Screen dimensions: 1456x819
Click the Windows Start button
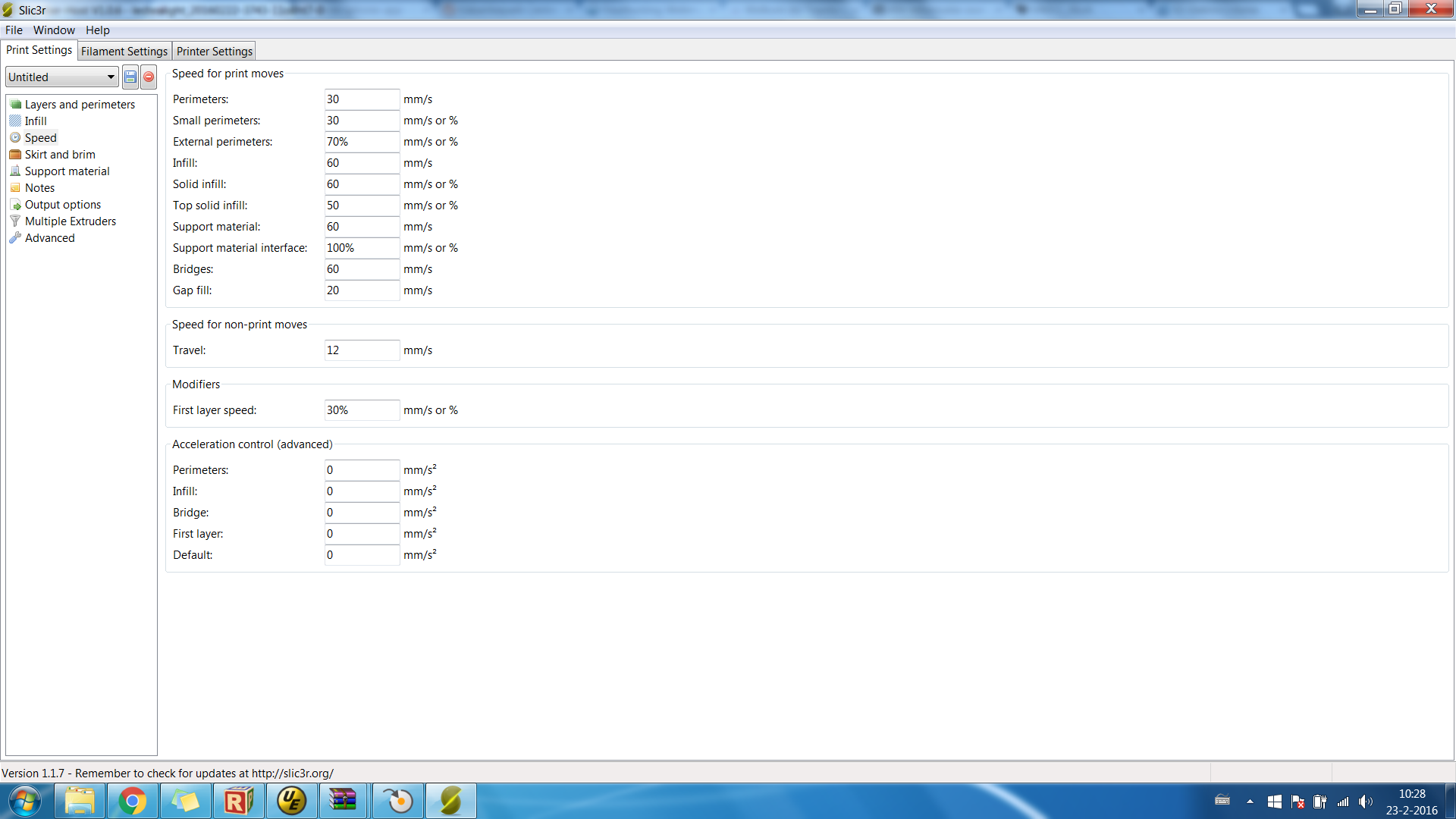point(25,801)
